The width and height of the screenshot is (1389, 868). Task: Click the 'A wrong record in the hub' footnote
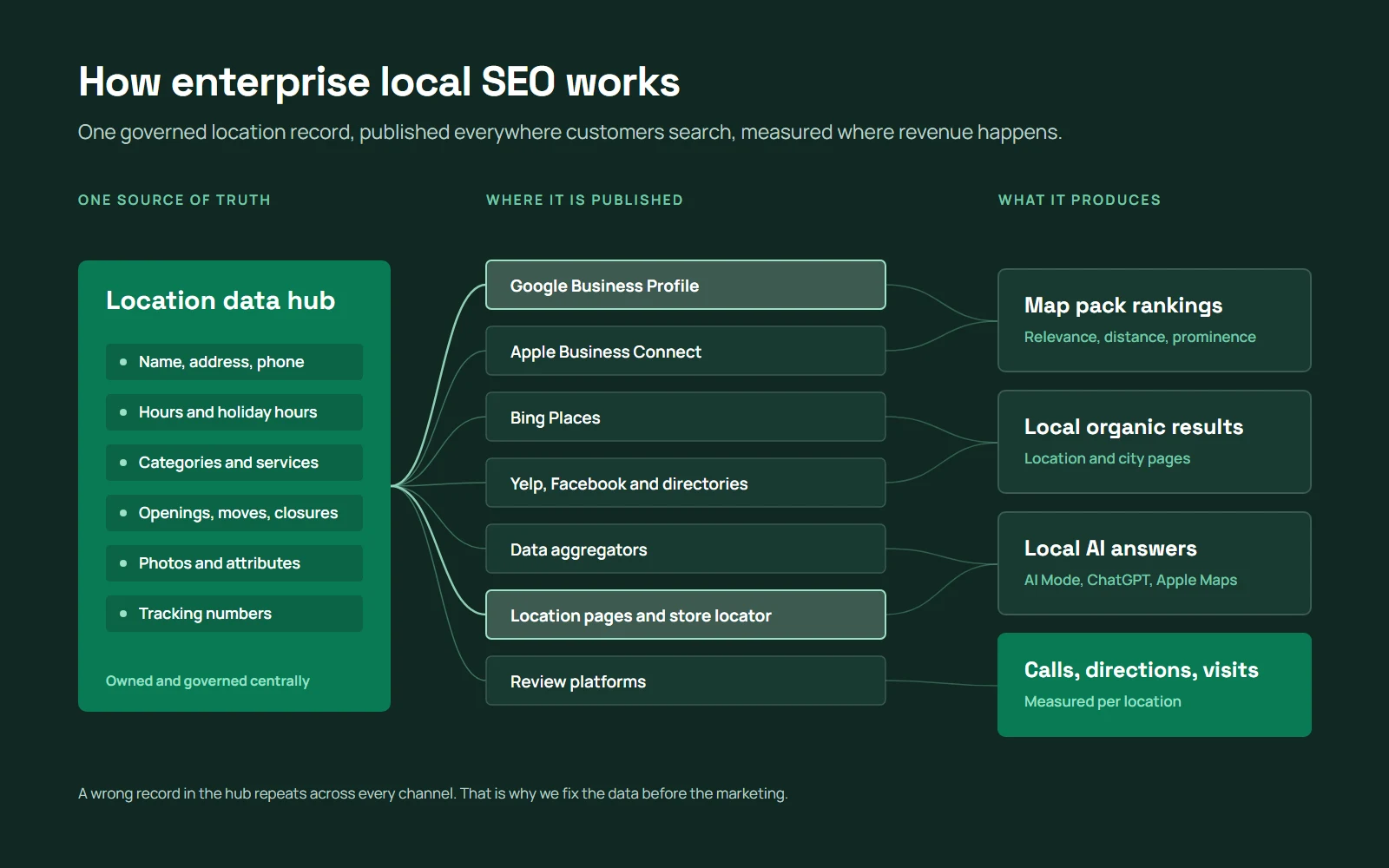point(432,793)
